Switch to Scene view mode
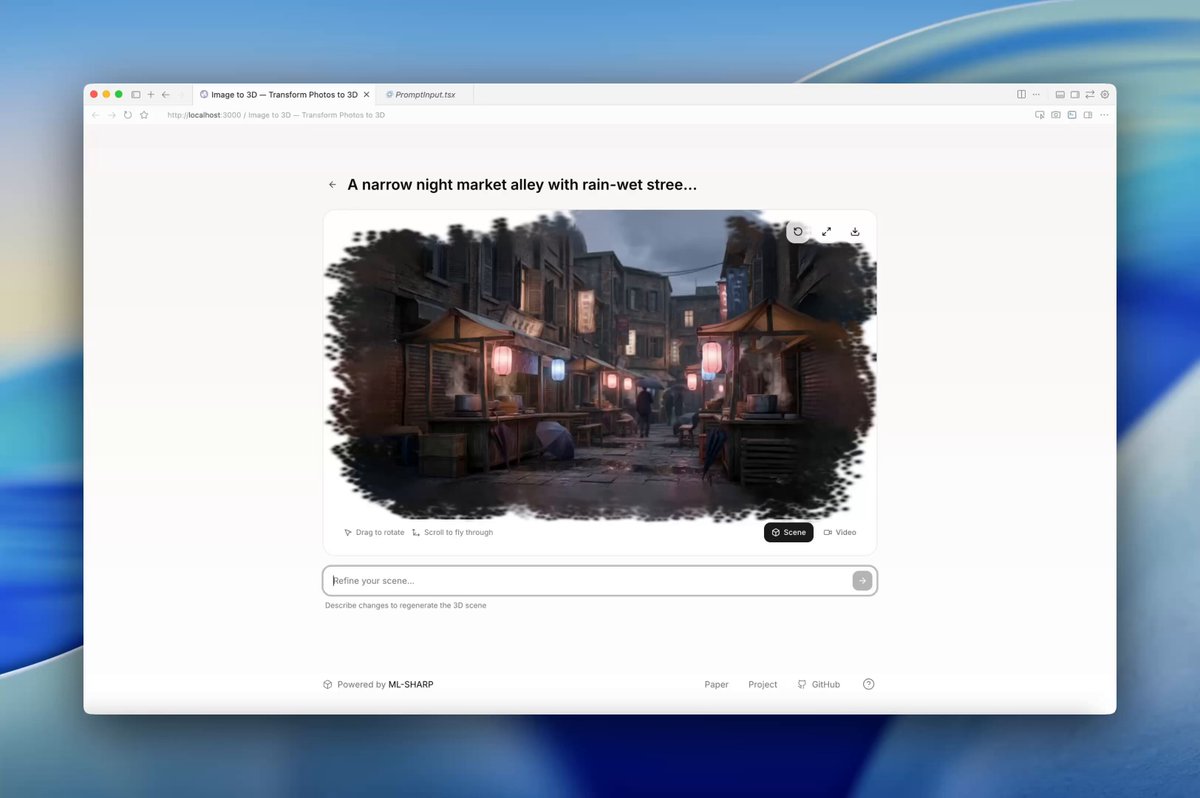The height and width of the screenshot is (798, 1200). (788, 533)
